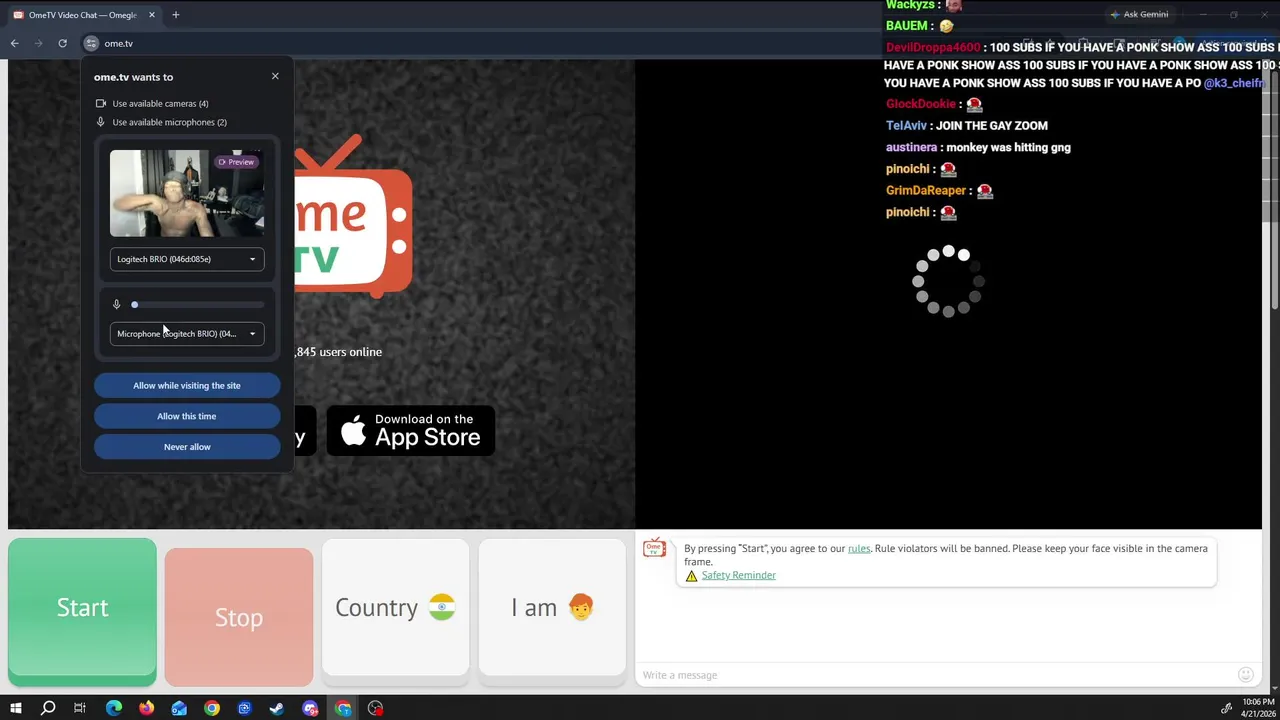Open the rules link

tap(859, 548)
